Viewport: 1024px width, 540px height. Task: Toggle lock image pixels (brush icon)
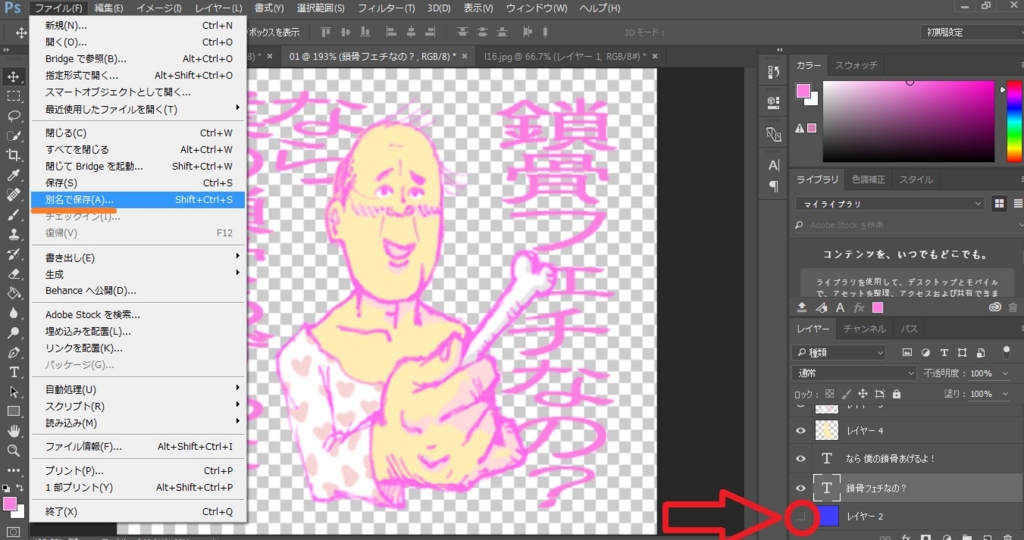[x=846, y=394]
